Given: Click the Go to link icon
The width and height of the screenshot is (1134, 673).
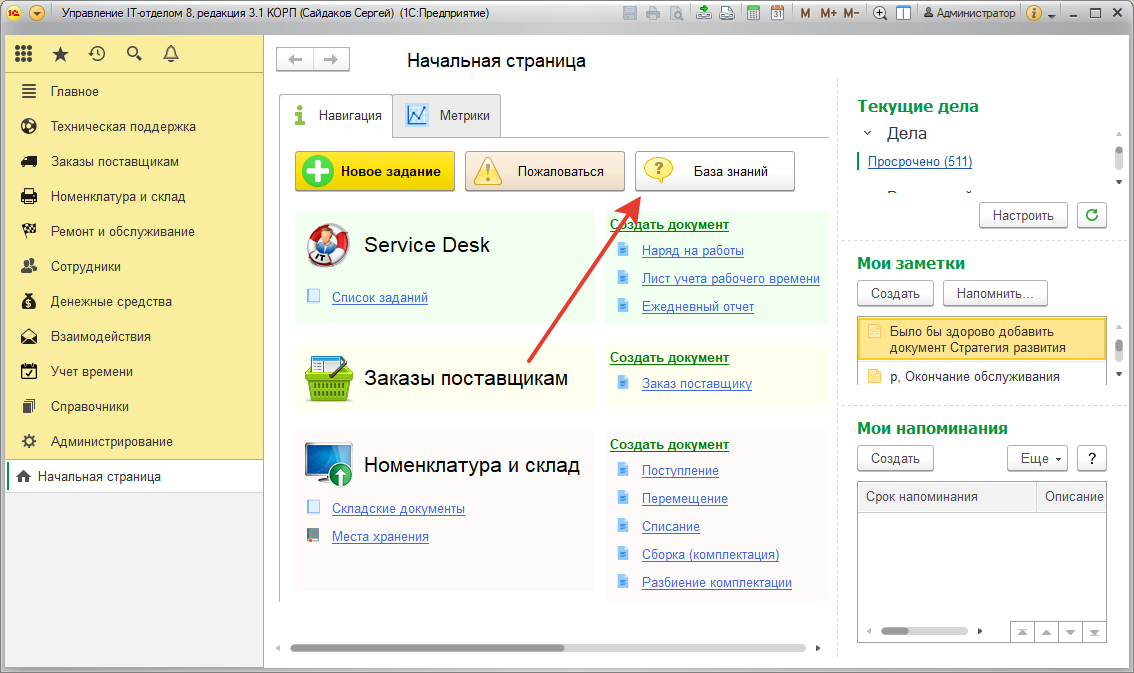Looking at the screenshot, I should [727, 13].
